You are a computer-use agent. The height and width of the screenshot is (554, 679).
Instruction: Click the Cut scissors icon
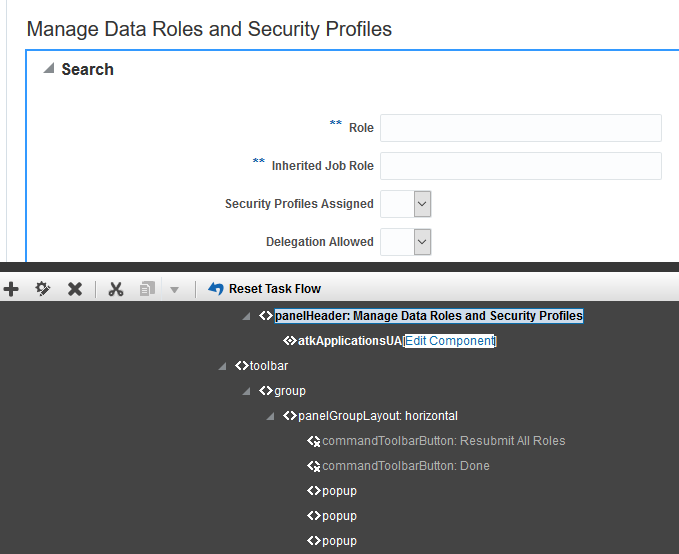[x=116, y=289]
